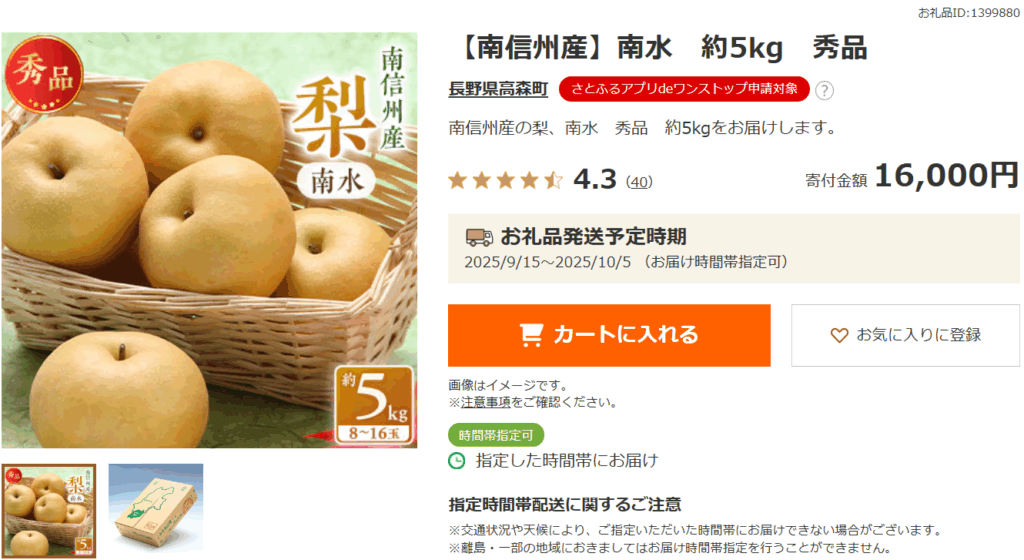Click the 約5kg badge on main image
The height and width of the screenshot is (560, 1024).
(x=374, y=405)
